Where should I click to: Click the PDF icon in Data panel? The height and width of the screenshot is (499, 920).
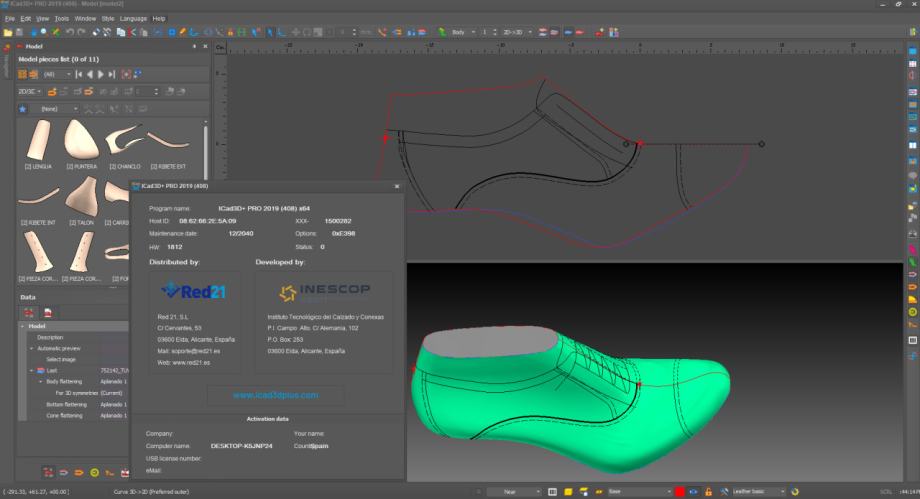coord(46,313)
